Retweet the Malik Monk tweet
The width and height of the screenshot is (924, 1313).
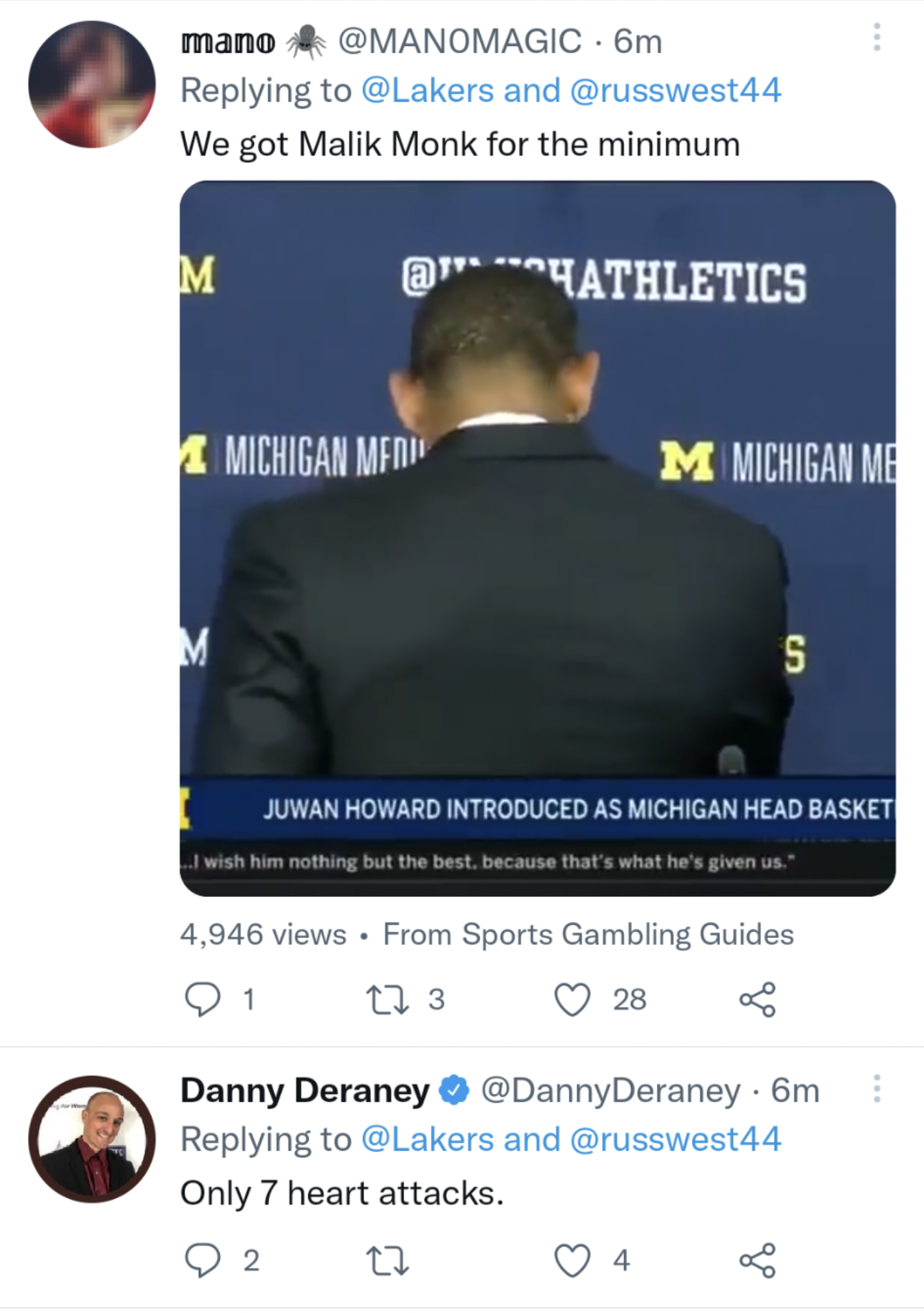pyautogui.click(x=387, y=999)
